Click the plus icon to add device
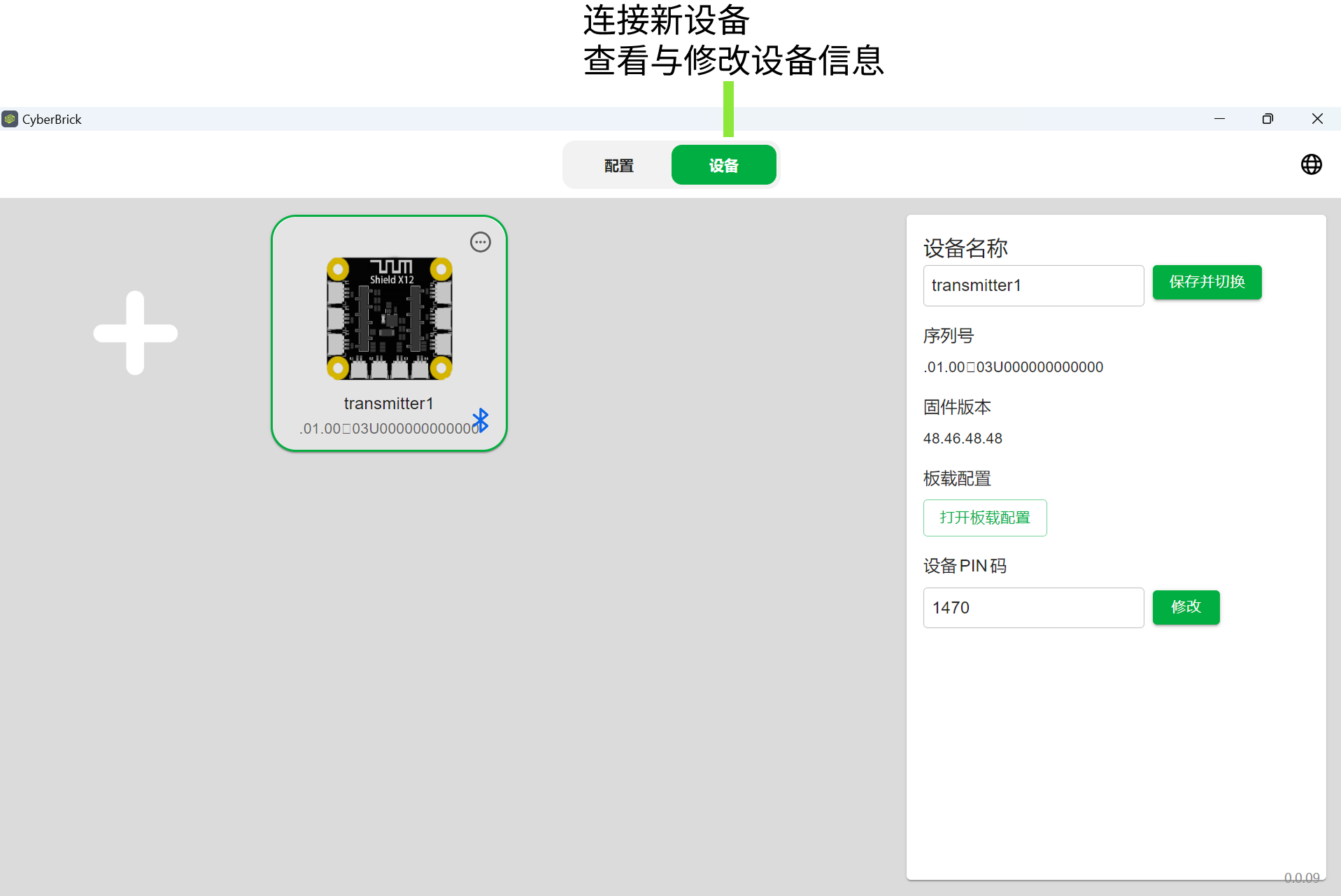This screenshot has height=896, width=1341. click(x=135, y=333)
